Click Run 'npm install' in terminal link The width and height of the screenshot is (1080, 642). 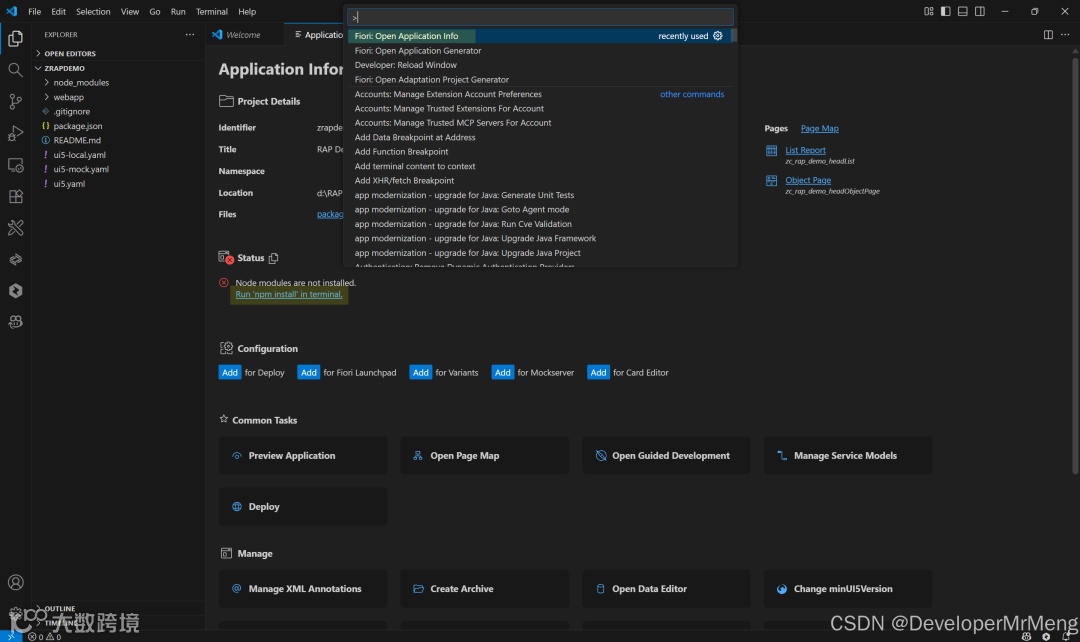[x=289, y=294]
